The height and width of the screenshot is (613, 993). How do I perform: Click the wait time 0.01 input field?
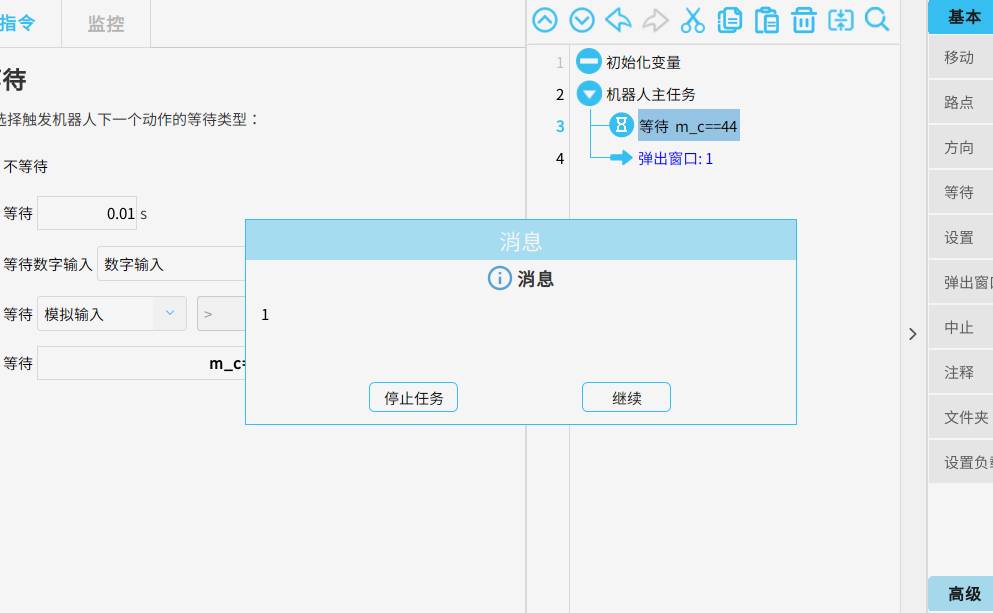[x=86, y=213]
